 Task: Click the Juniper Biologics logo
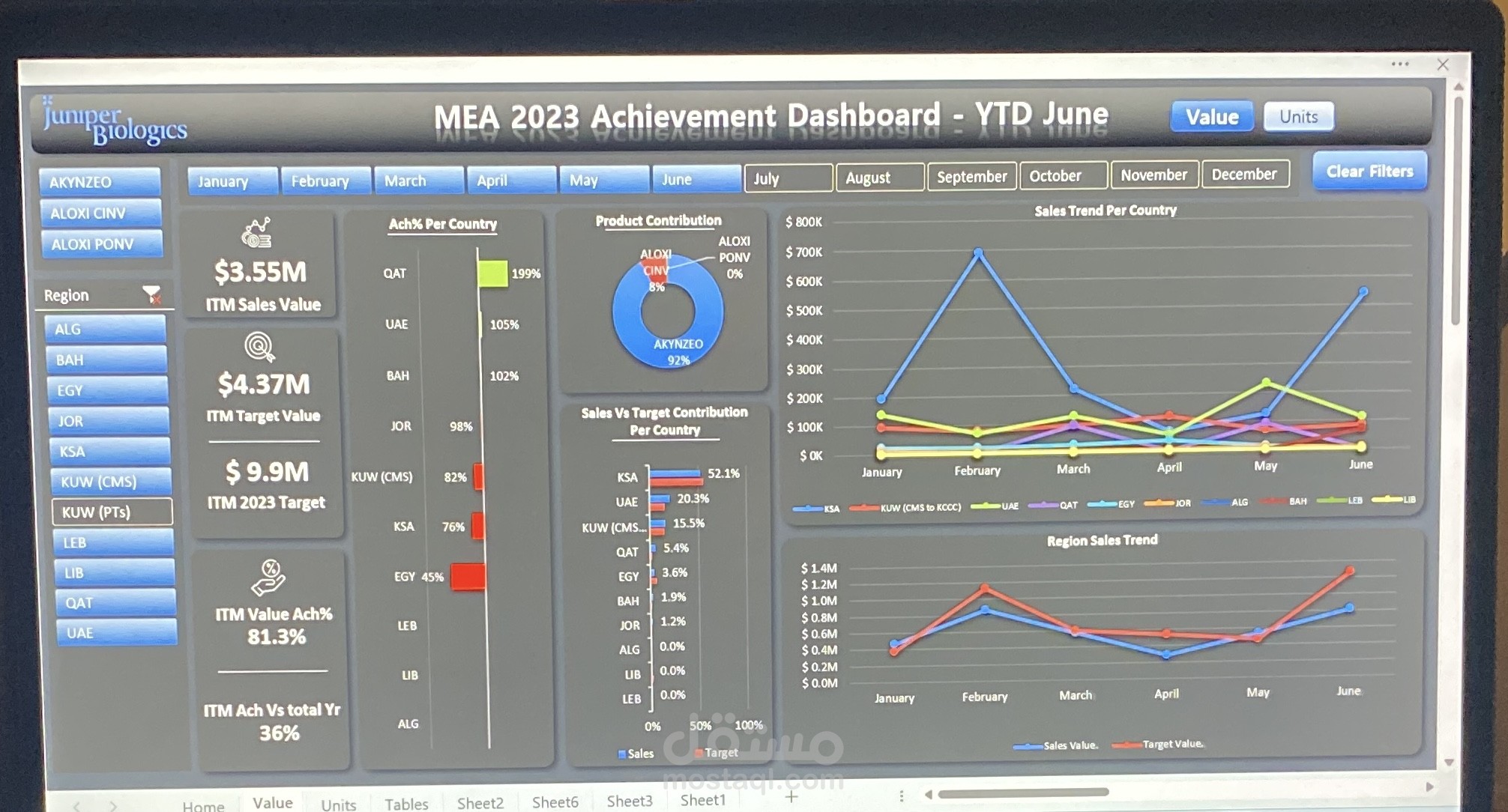click(x=115, y=121)
